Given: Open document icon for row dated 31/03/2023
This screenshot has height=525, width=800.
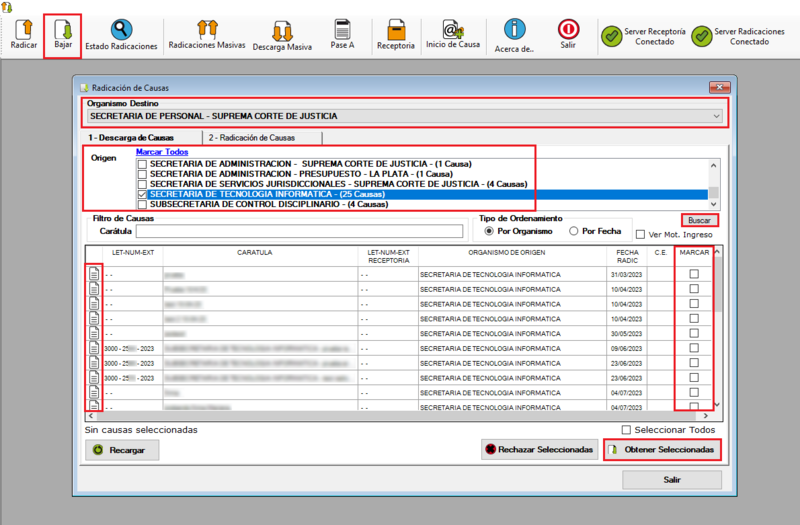Looking at the screenshot, I should point(94,274).
